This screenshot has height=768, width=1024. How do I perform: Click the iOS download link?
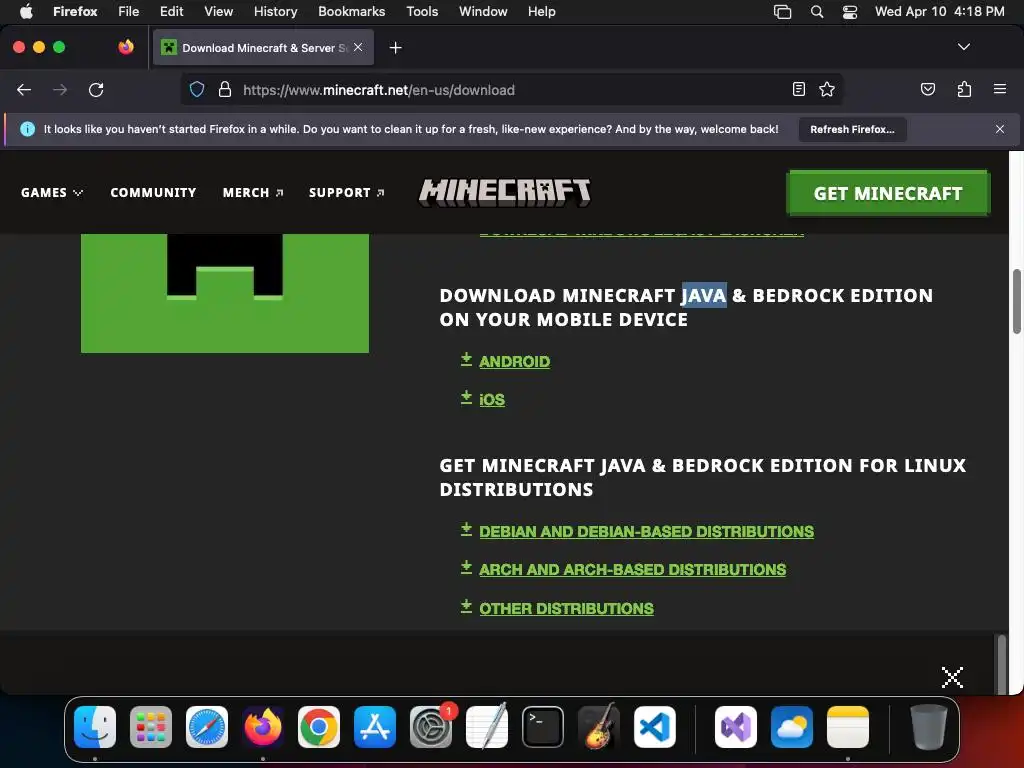(492, 400)
